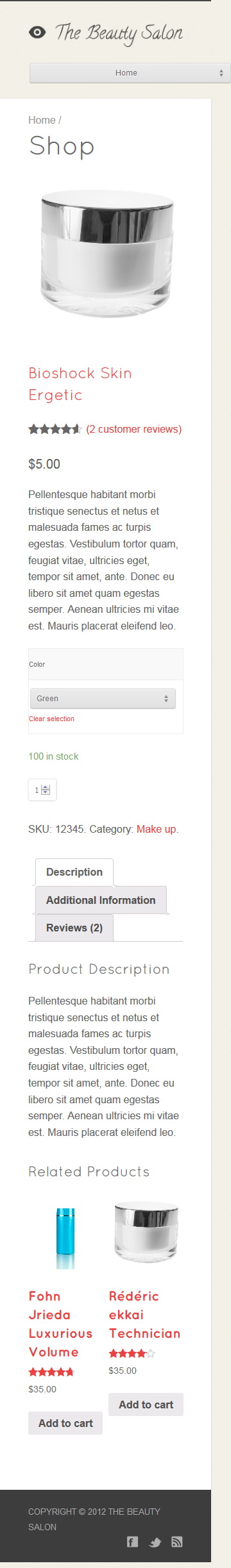Screen dimensions: 231x1568
Task: Go to Home breadcrumb link
Action: [x=42, y=120]
